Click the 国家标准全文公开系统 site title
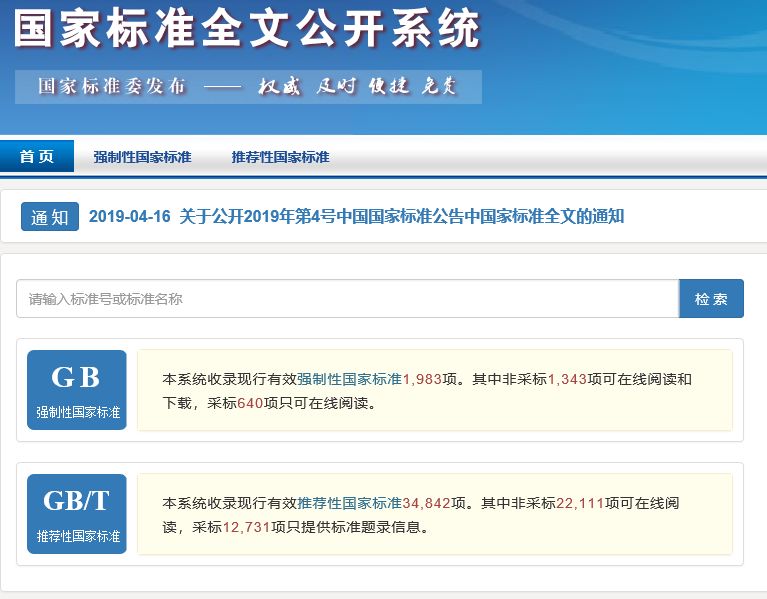Image resolution: width=767 pixels, height=599 pixels. 247,28
